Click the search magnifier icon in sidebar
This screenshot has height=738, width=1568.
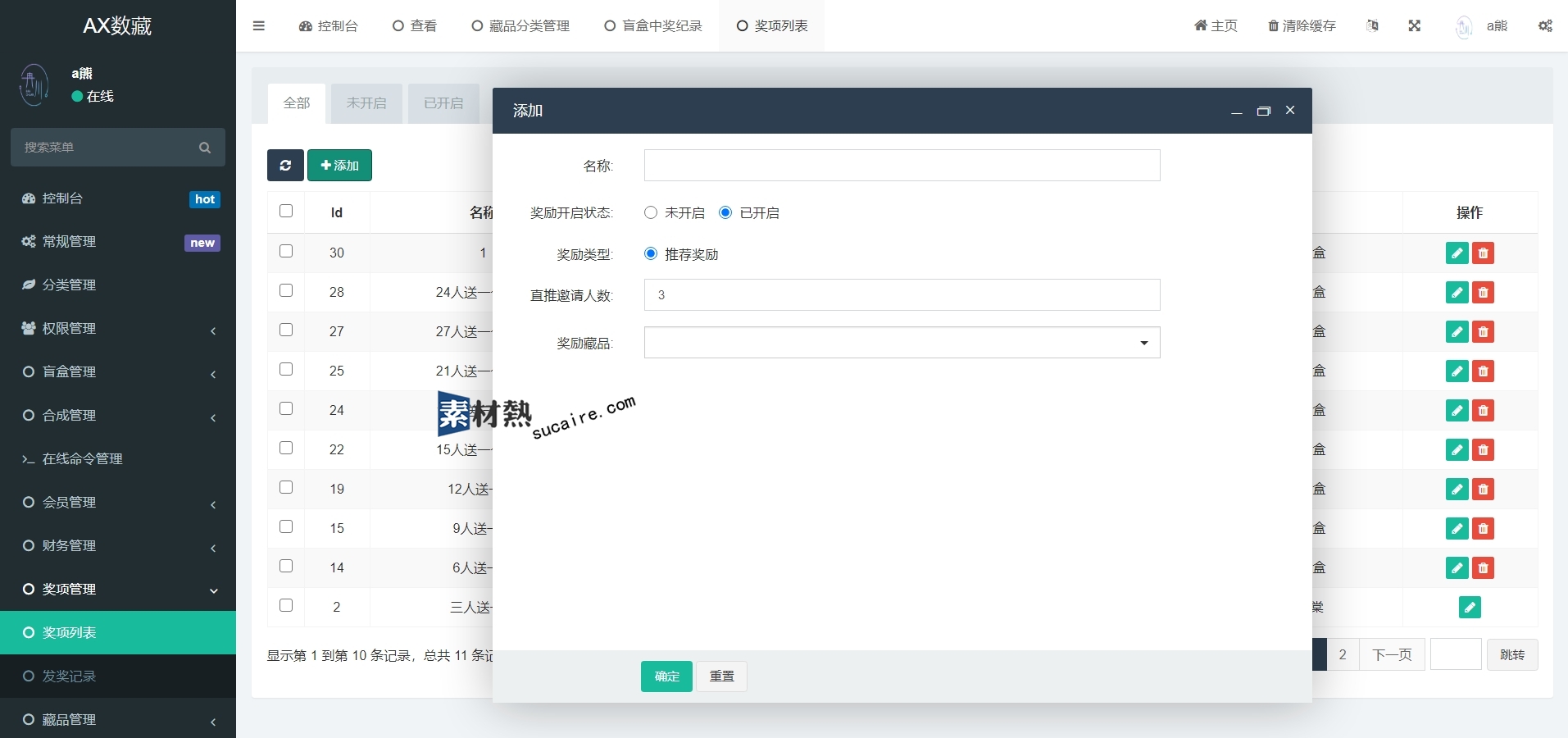point(205,148)
